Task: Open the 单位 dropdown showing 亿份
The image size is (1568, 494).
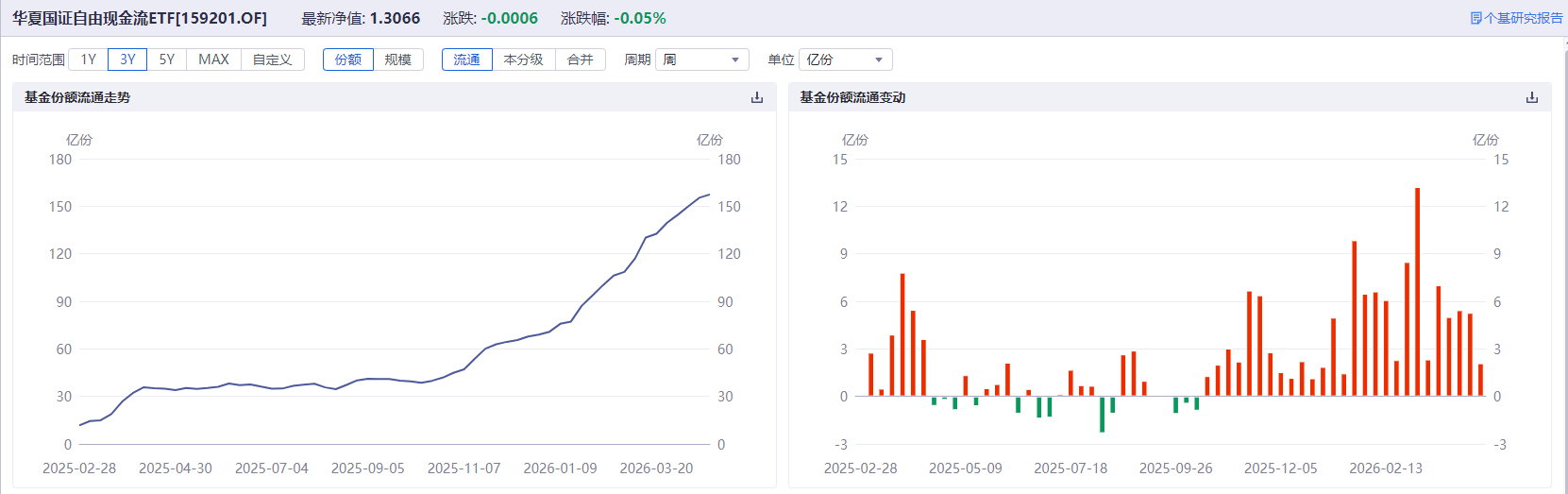Action: coord(846,60)
